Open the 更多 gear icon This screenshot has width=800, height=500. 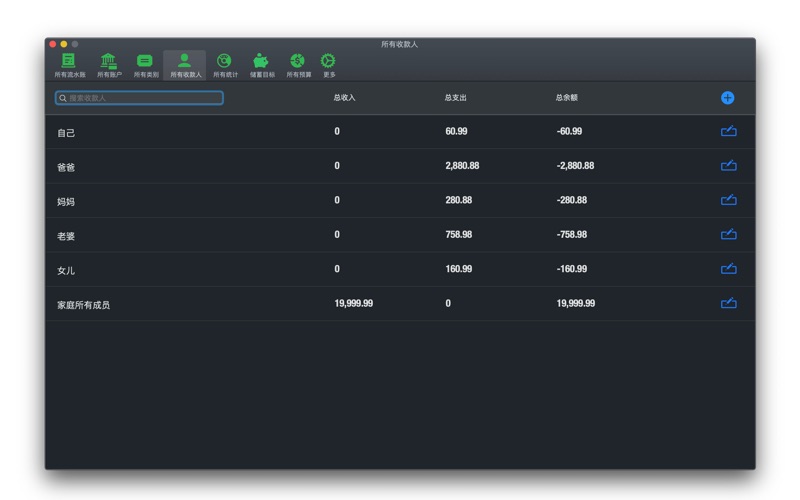[x=328, y=62]
